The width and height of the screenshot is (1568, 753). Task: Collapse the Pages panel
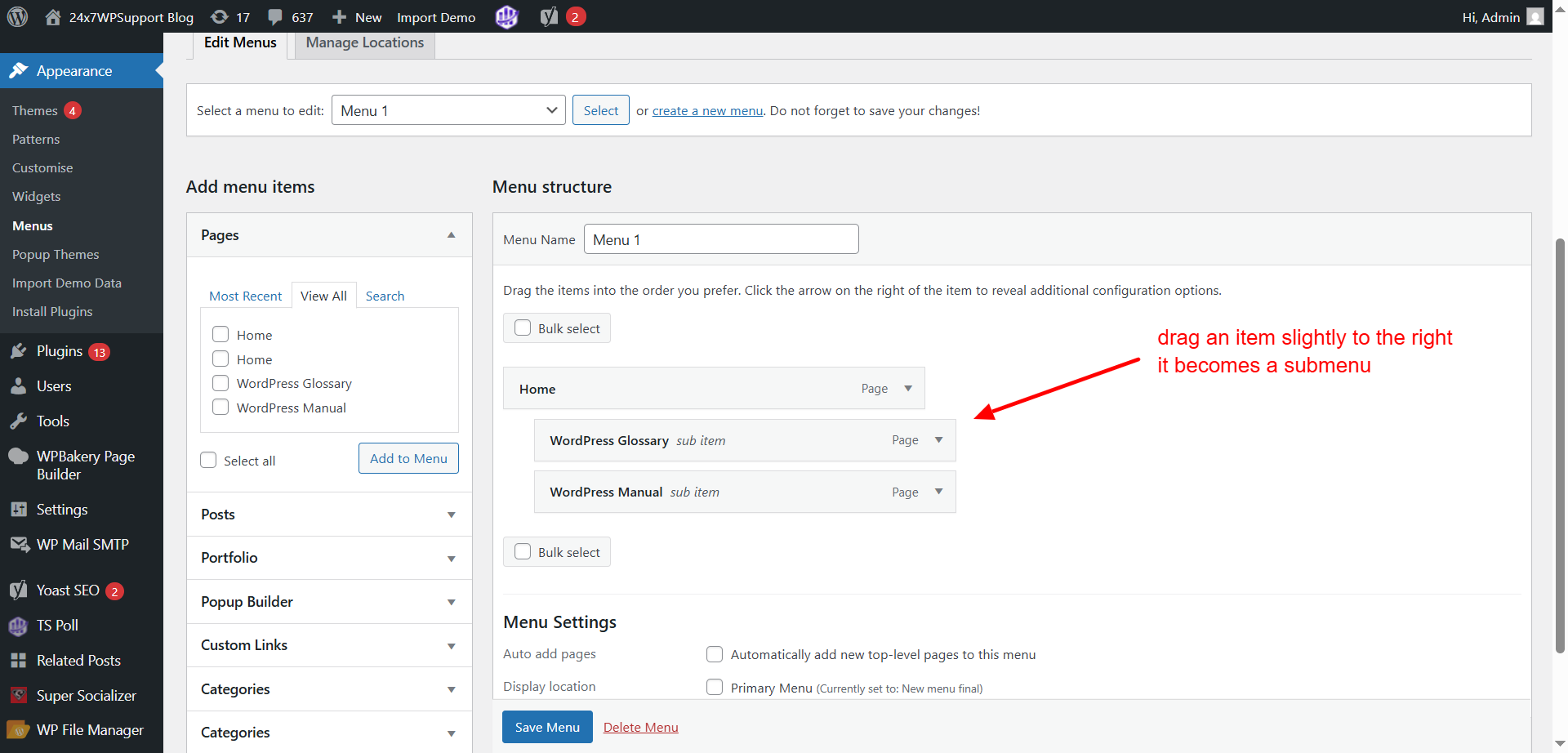coord(452,235)
